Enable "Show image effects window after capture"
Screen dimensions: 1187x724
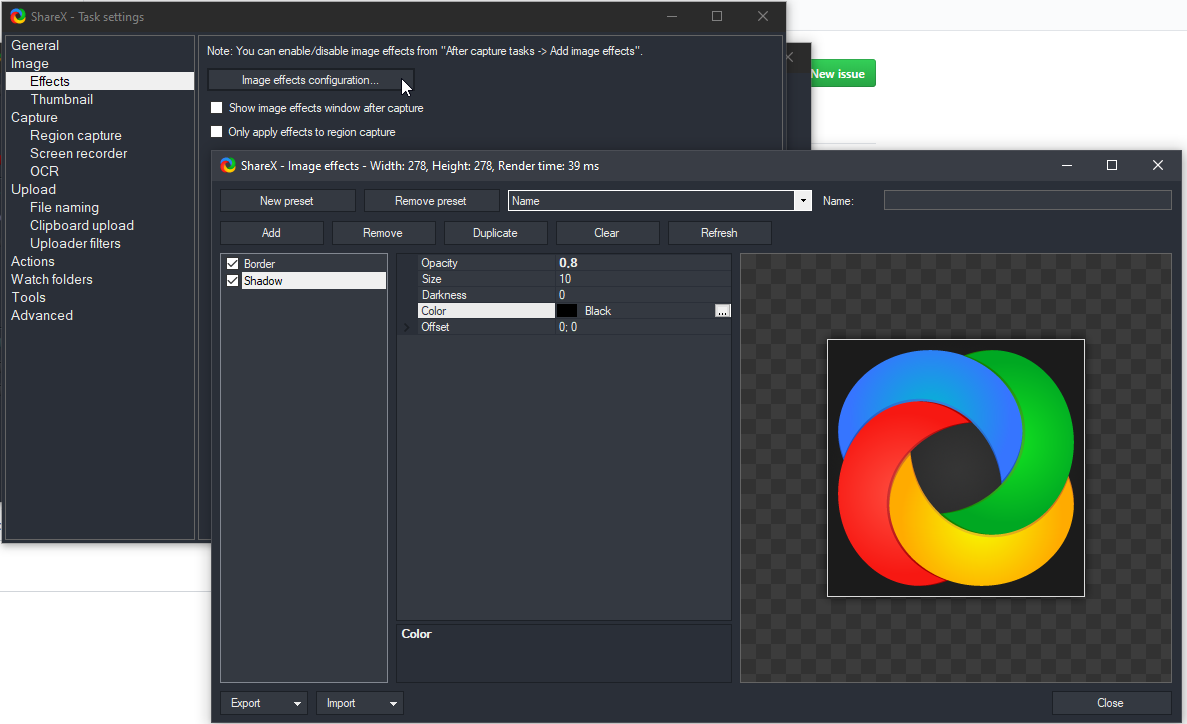[x=216, y=107]
